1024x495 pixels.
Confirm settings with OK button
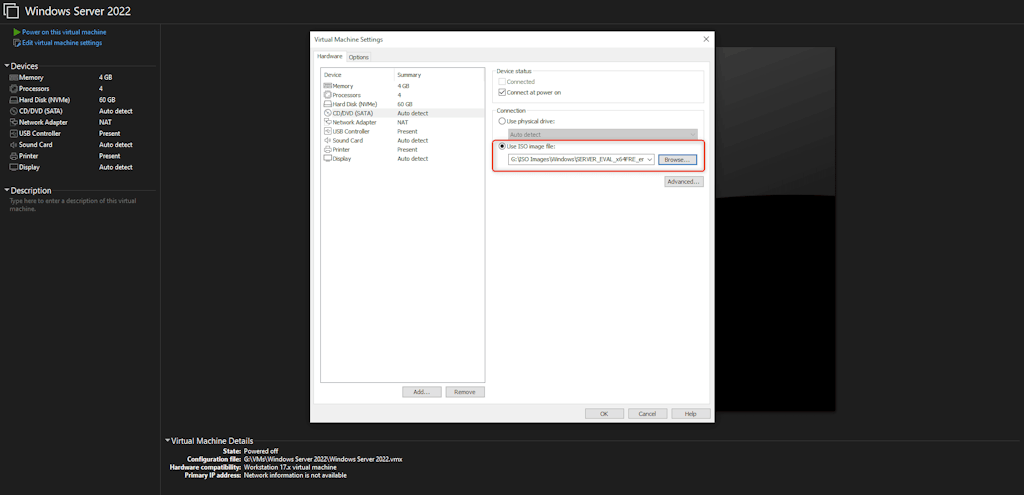[x=604, y=414]
